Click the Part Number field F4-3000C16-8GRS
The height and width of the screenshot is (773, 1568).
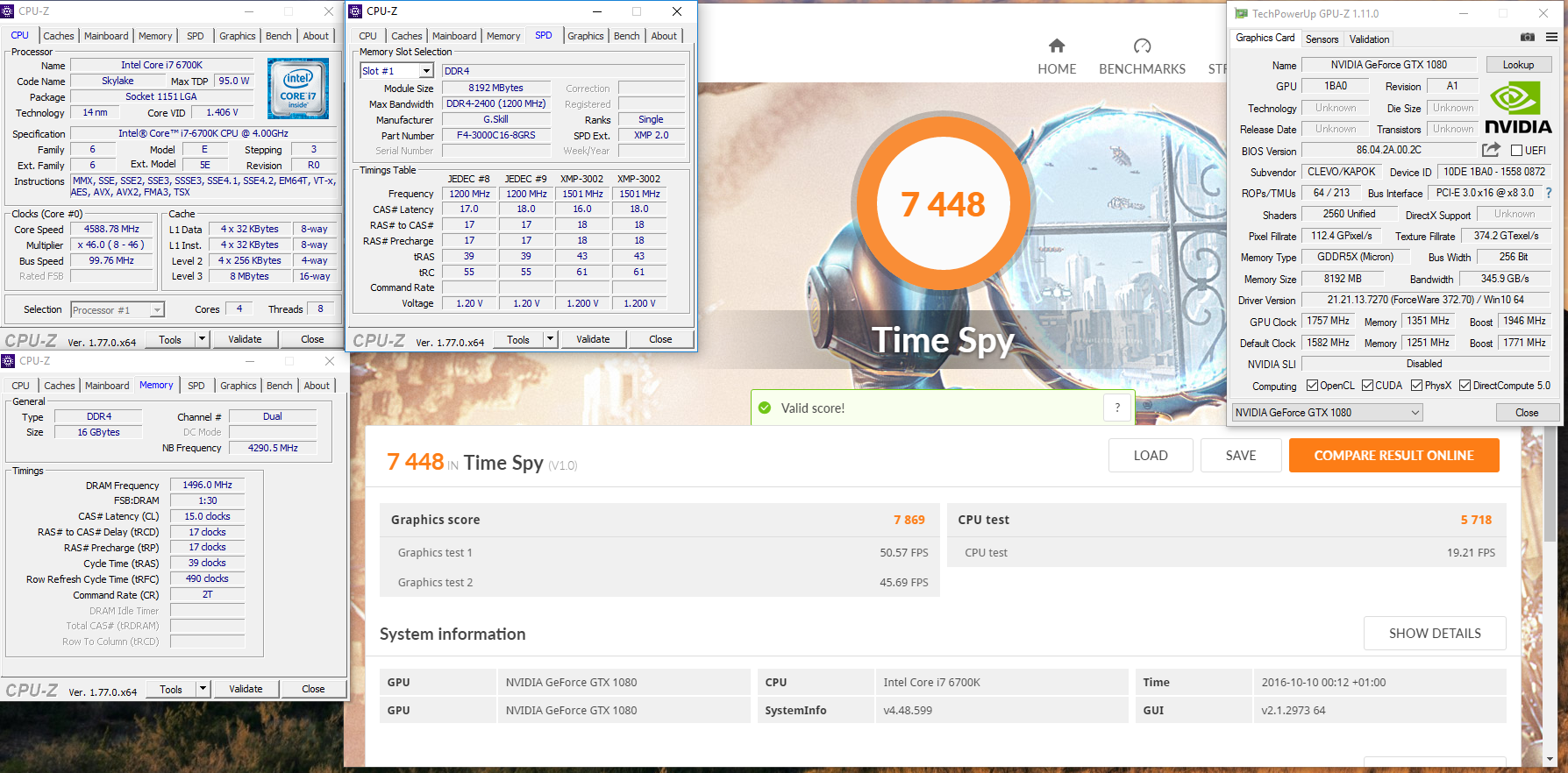[x=496, y=135]
